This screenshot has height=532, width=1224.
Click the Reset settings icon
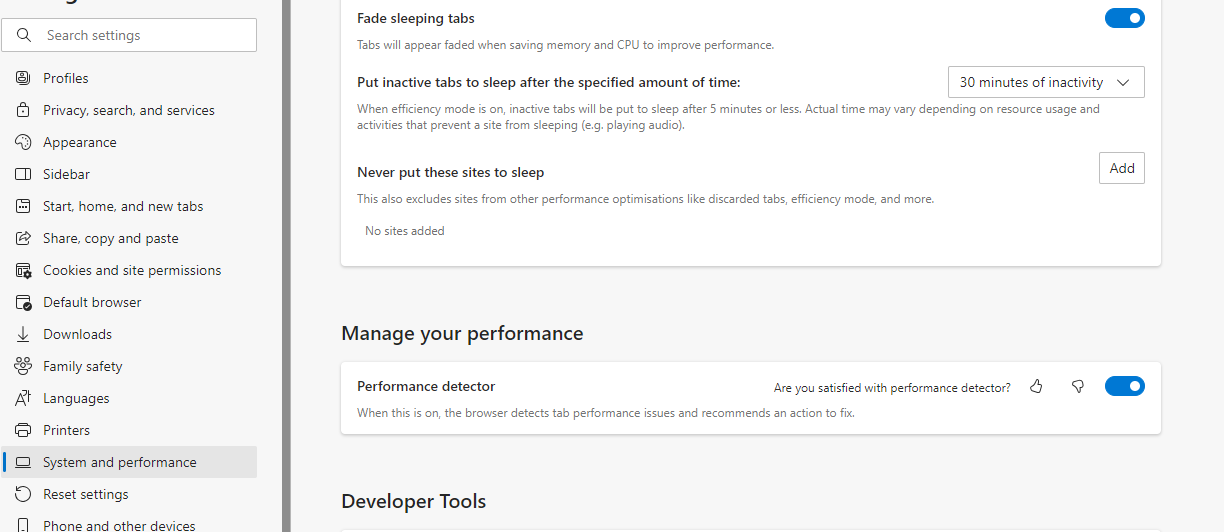tap(23, 494)
